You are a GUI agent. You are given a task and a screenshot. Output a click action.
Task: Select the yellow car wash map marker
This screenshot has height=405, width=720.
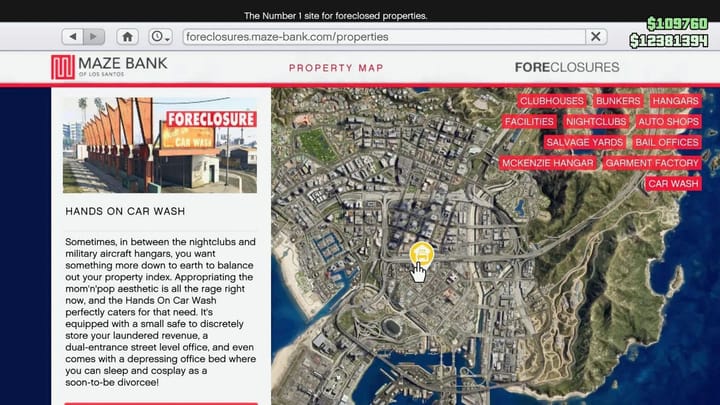coord(421,253)
